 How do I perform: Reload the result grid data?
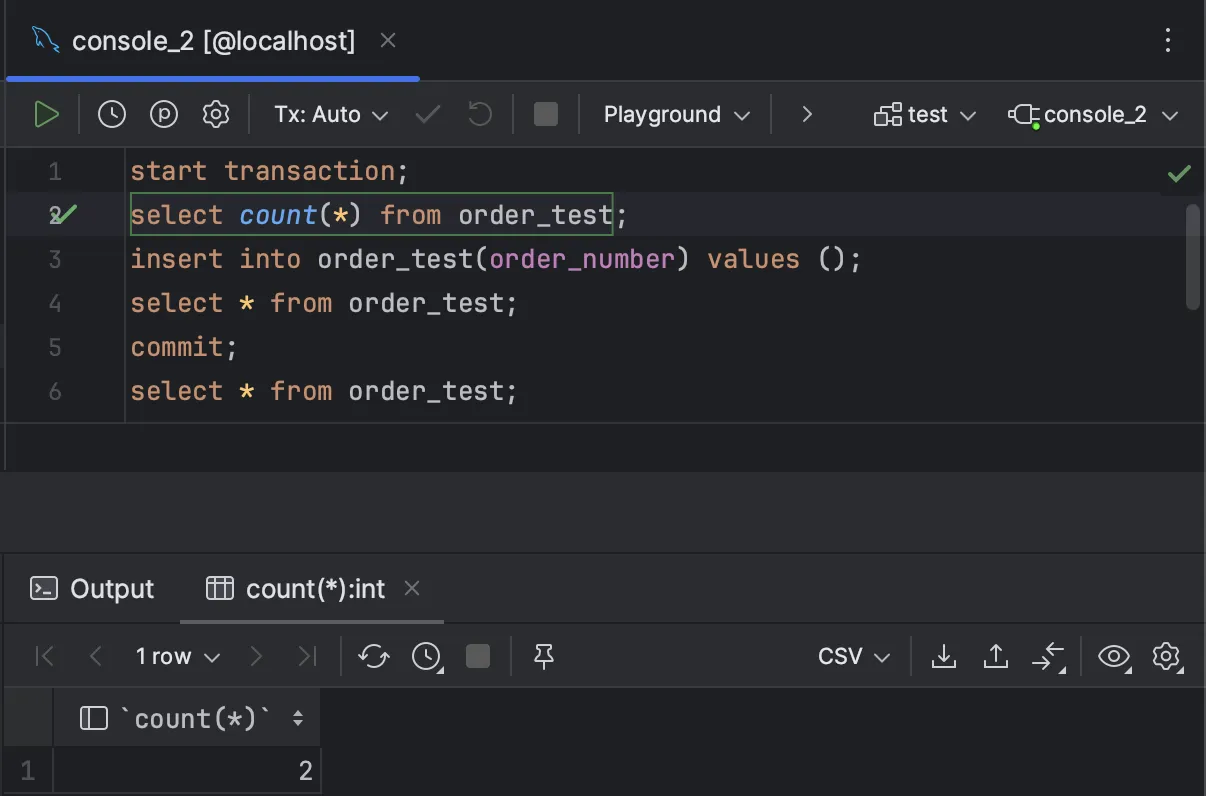[x=374, y=657]
